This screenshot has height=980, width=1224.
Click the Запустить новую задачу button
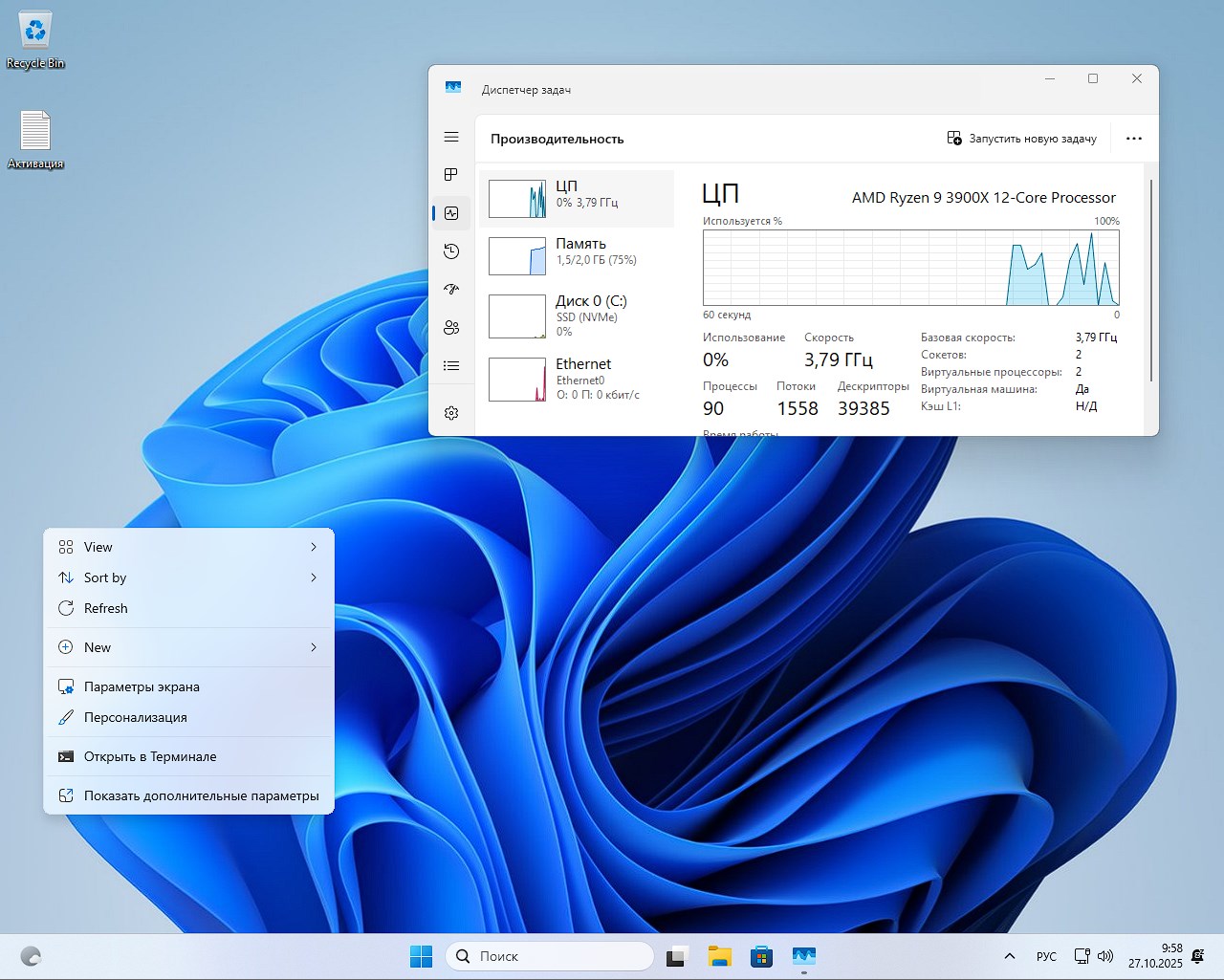(x=1021, y=138)
